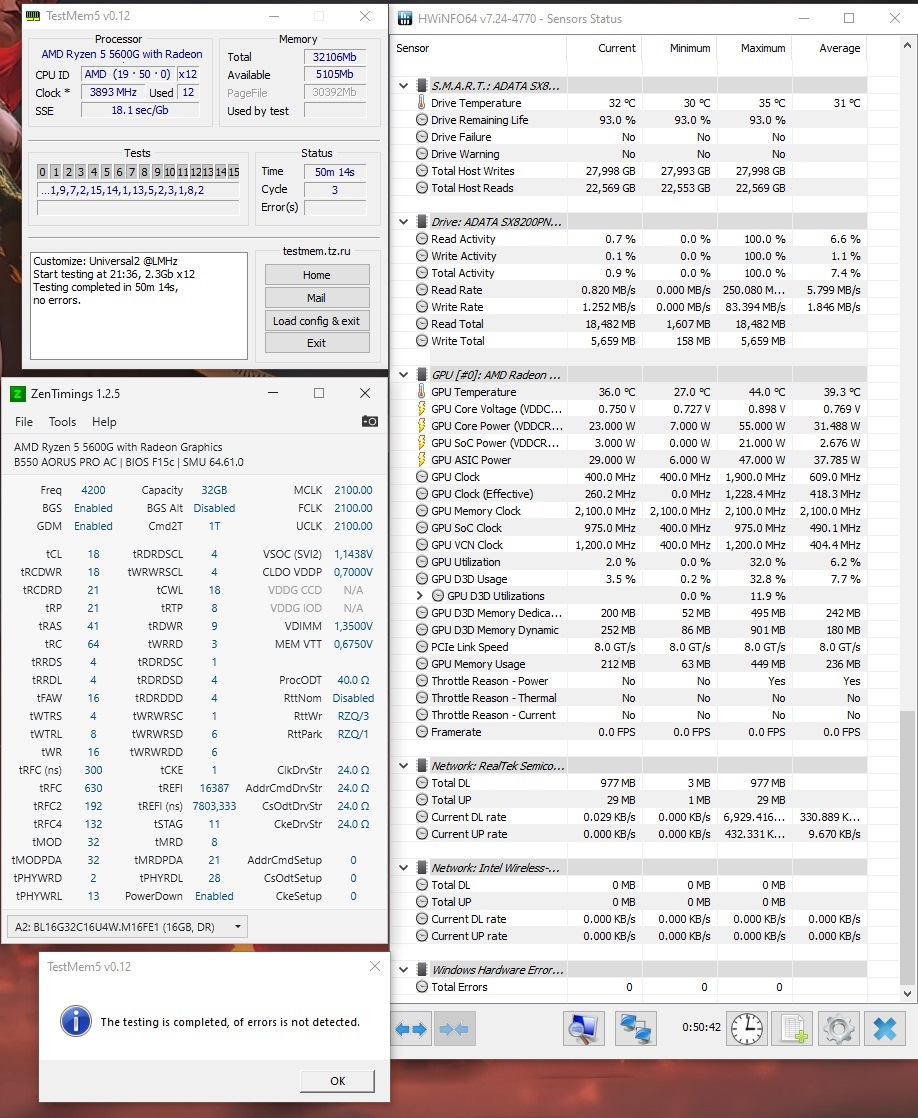
Task: Click the HWiNFO reset clock icon
Action: 747,1029
